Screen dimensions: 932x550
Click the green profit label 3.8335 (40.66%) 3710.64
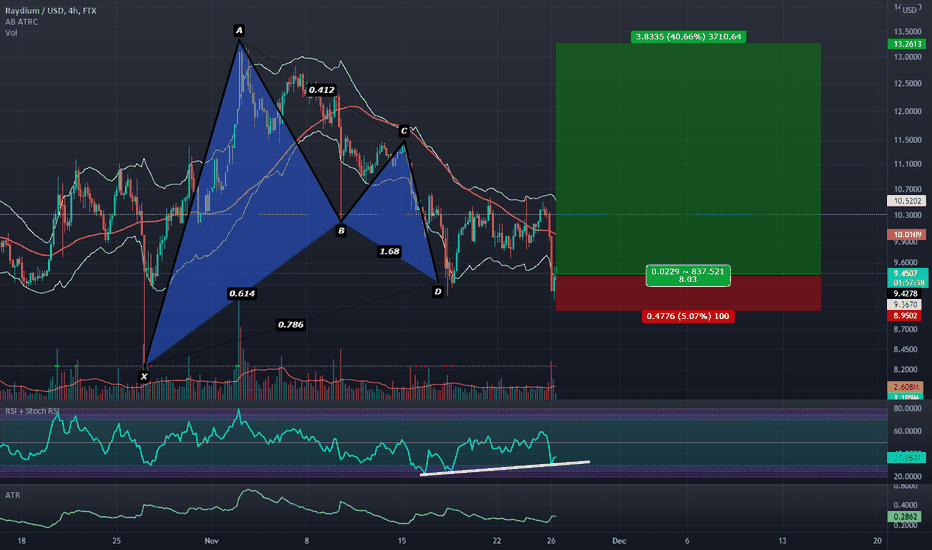pyautogui.click(x=688, y=37)
